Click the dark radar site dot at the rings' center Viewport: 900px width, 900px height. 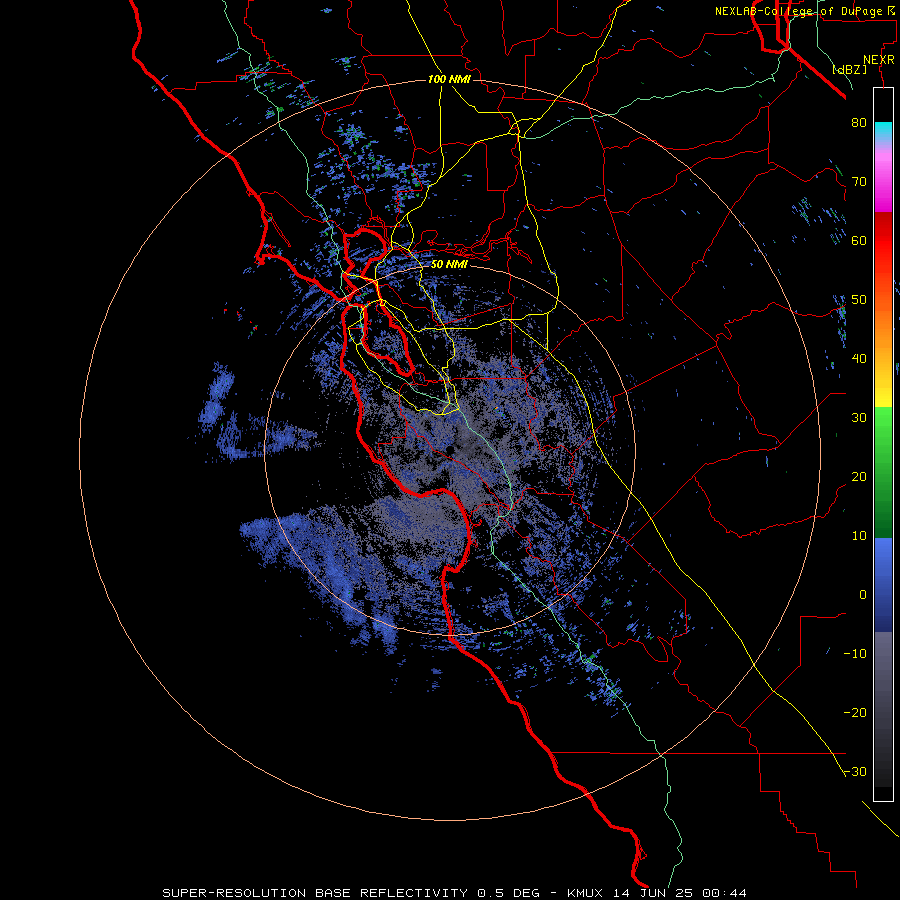coord(449,449)
